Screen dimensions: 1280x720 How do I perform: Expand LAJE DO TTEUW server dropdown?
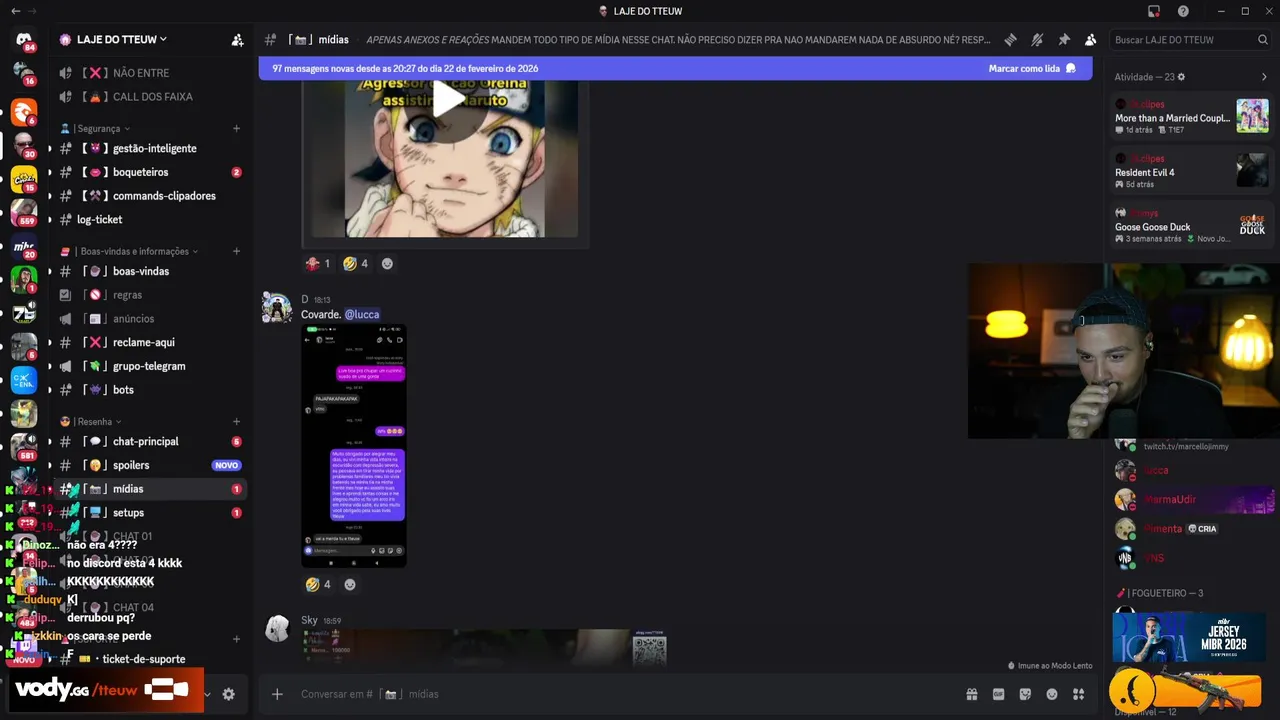(123, 39)
